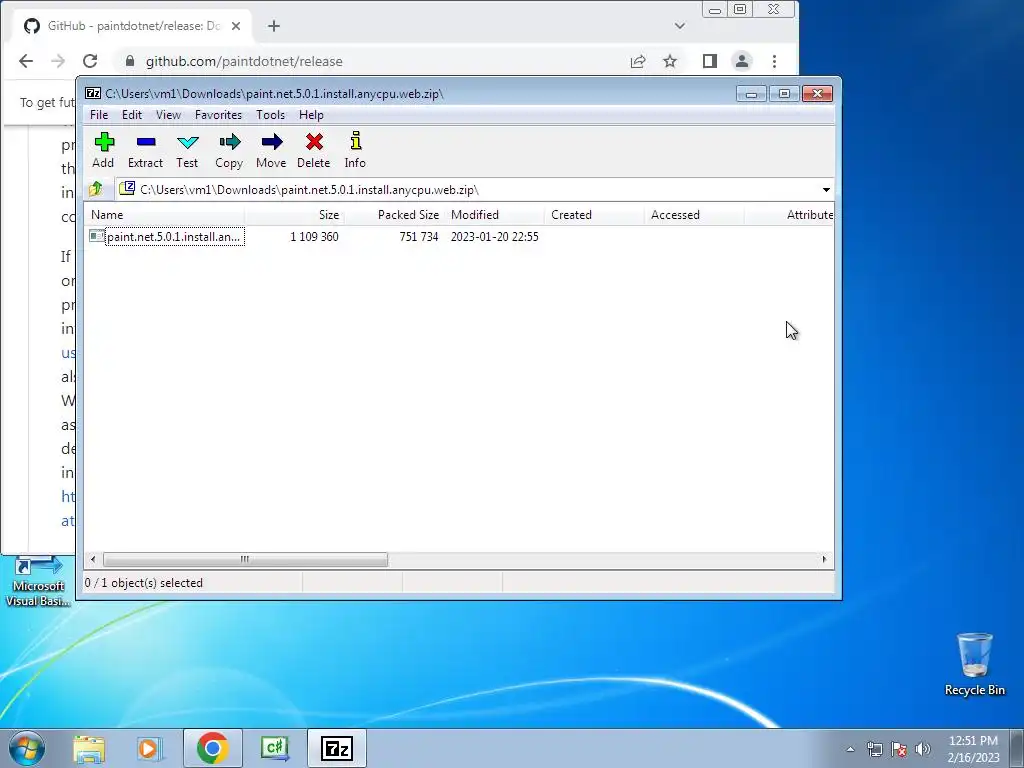Click the 7-Zip taskbar button
The height and width of the screenshot is (768, 1024).
pos(337,748)
